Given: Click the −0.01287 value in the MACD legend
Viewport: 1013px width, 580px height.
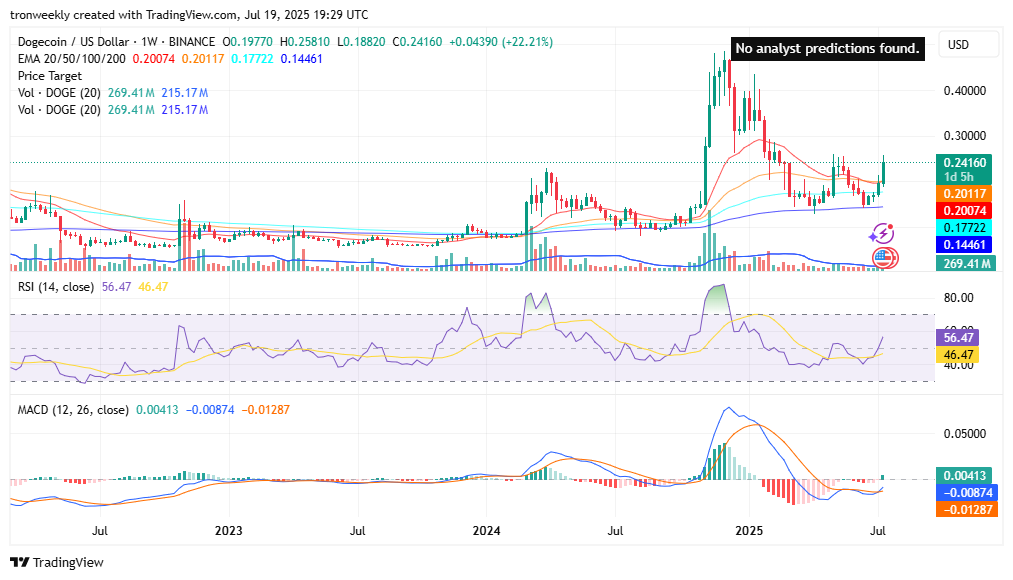Looking at the screenshot, I should (266, 410).
